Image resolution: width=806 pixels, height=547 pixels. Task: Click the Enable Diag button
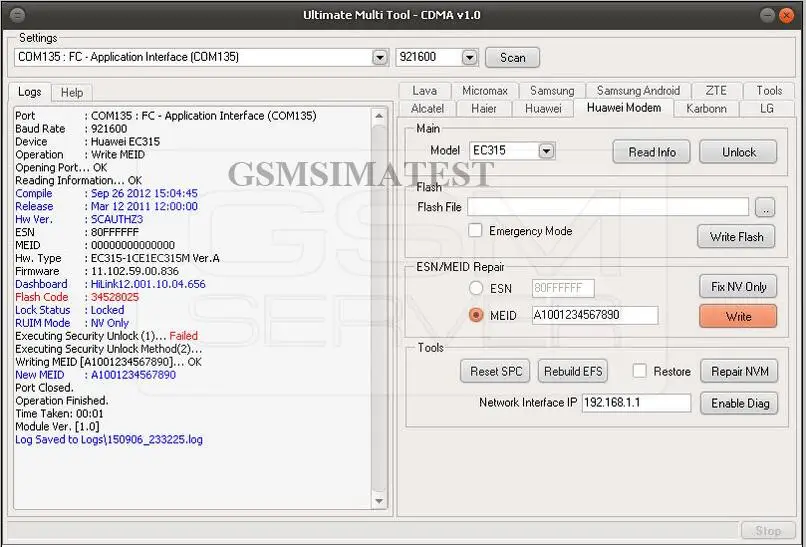(x=739, y=404)
